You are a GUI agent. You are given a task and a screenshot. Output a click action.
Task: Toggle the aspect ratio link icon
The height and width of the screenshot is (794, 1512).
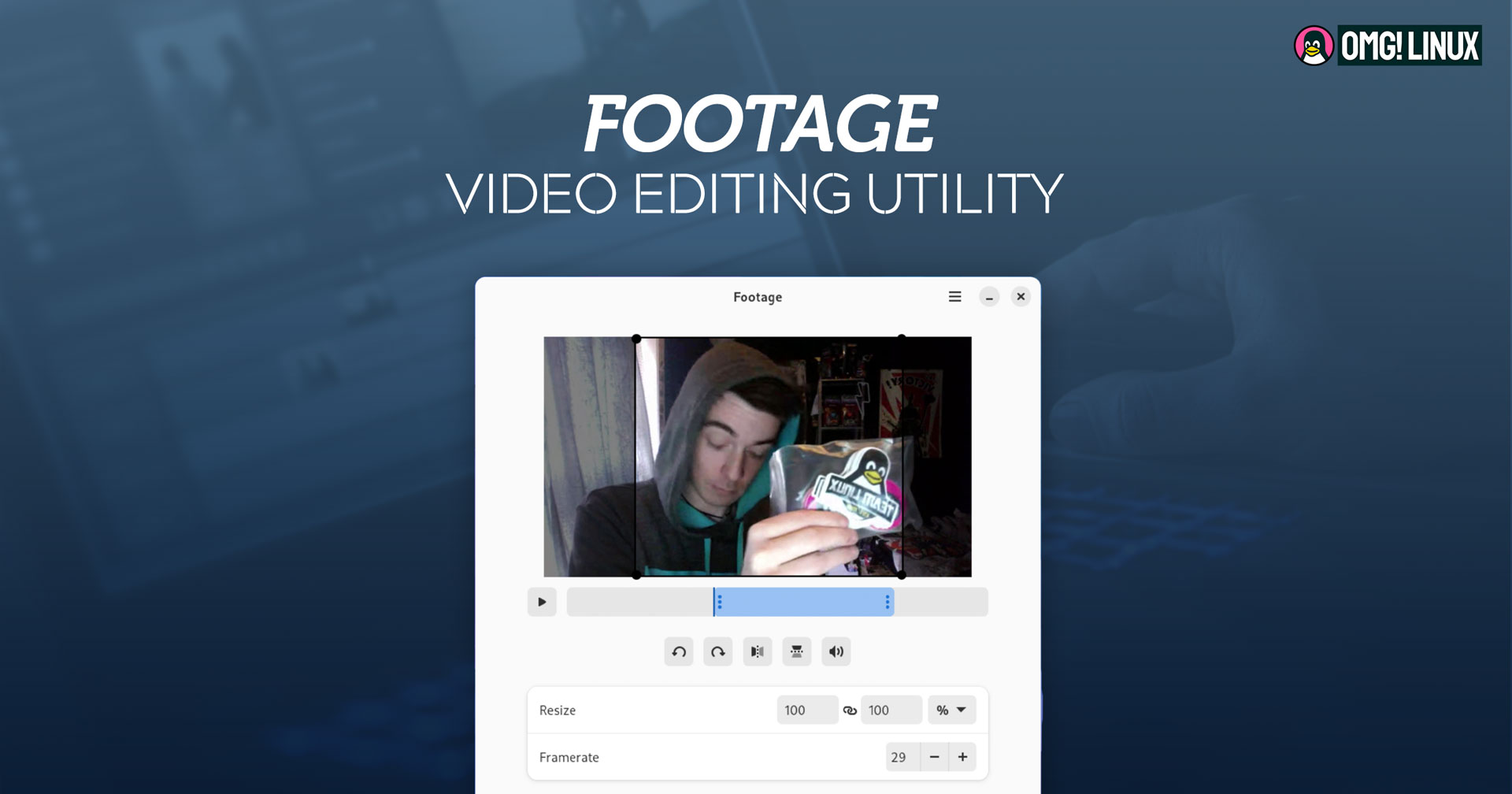(x=850, y=711)
